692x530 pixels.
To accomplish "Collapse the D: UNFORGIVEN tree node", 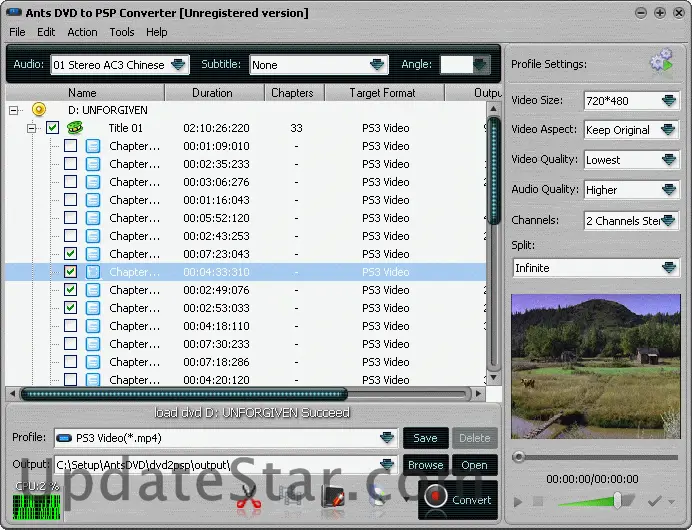I will 13,110.
